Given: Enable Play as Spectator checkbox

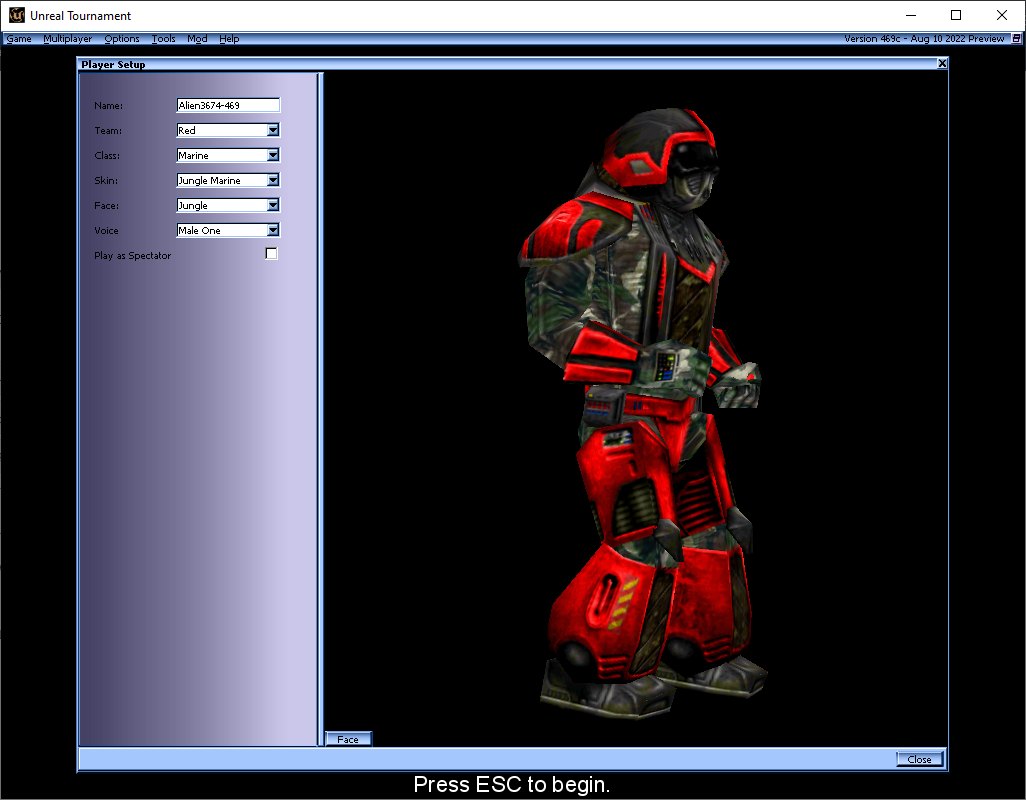Looking at the screenshot, I should pos(272,254).
